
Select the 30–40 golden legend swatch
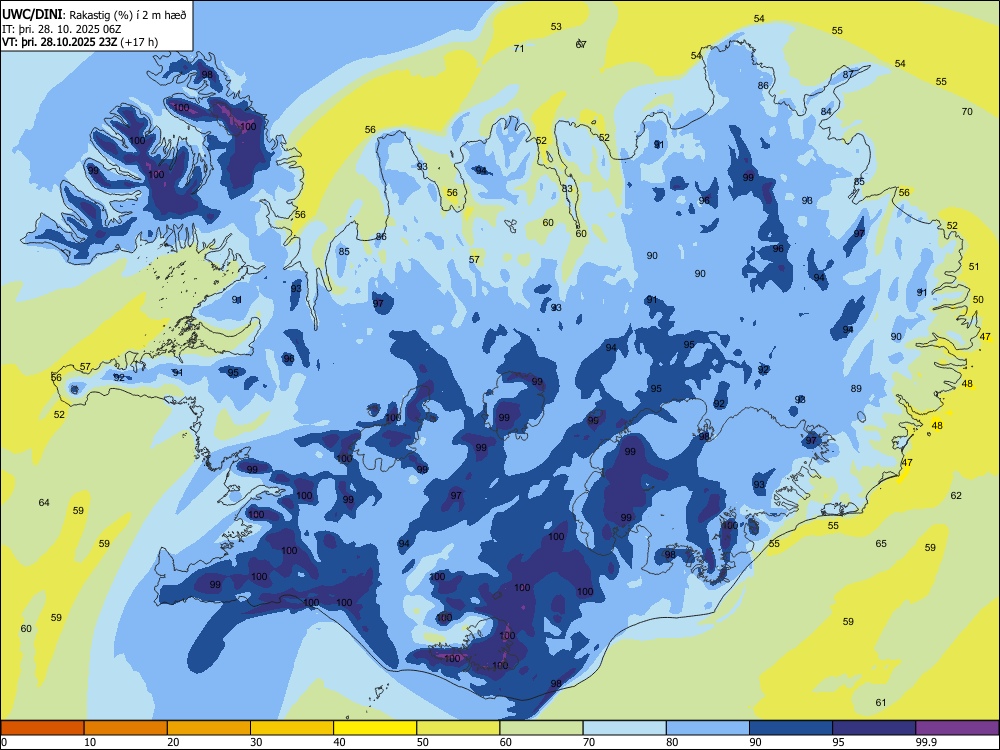292,728
